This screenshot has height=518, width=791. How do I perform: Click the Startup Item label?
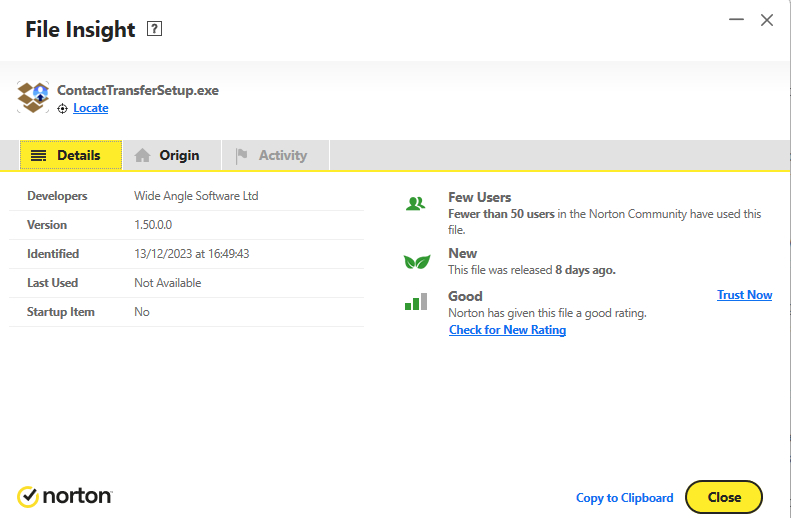coord(61,312)
